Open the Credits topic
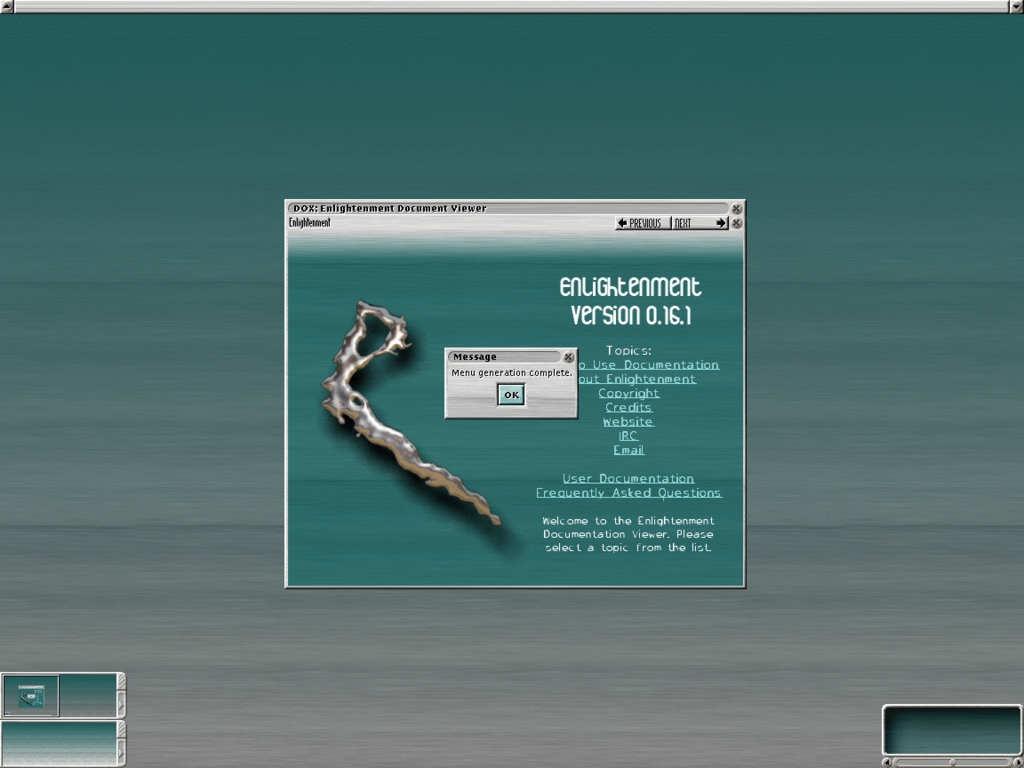Image resolution: width=1024 pixels, height=768 pixels. click(628, 407)
